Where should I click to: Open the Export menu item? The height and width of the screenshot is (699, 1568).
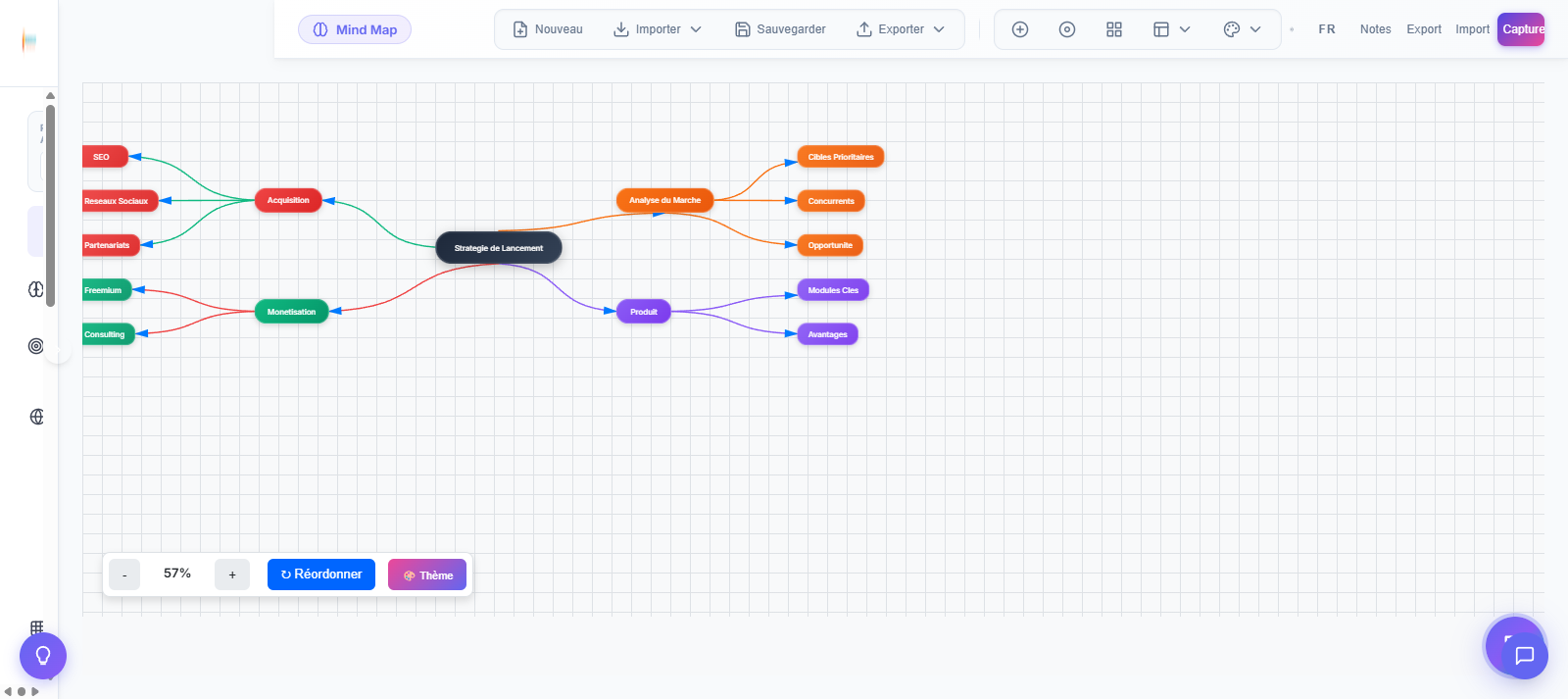[x=1424, y=29]
